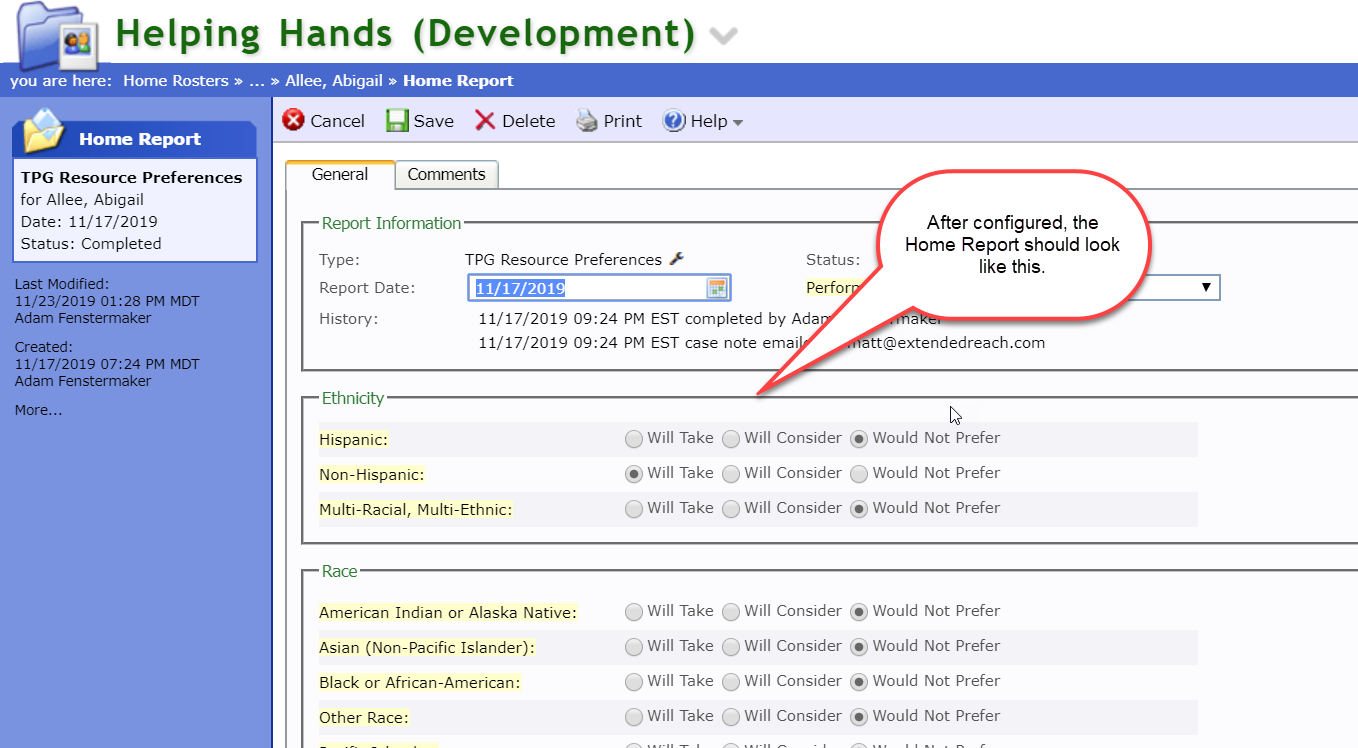Expand the workspace chevron next to Helping Hands title

723,36
